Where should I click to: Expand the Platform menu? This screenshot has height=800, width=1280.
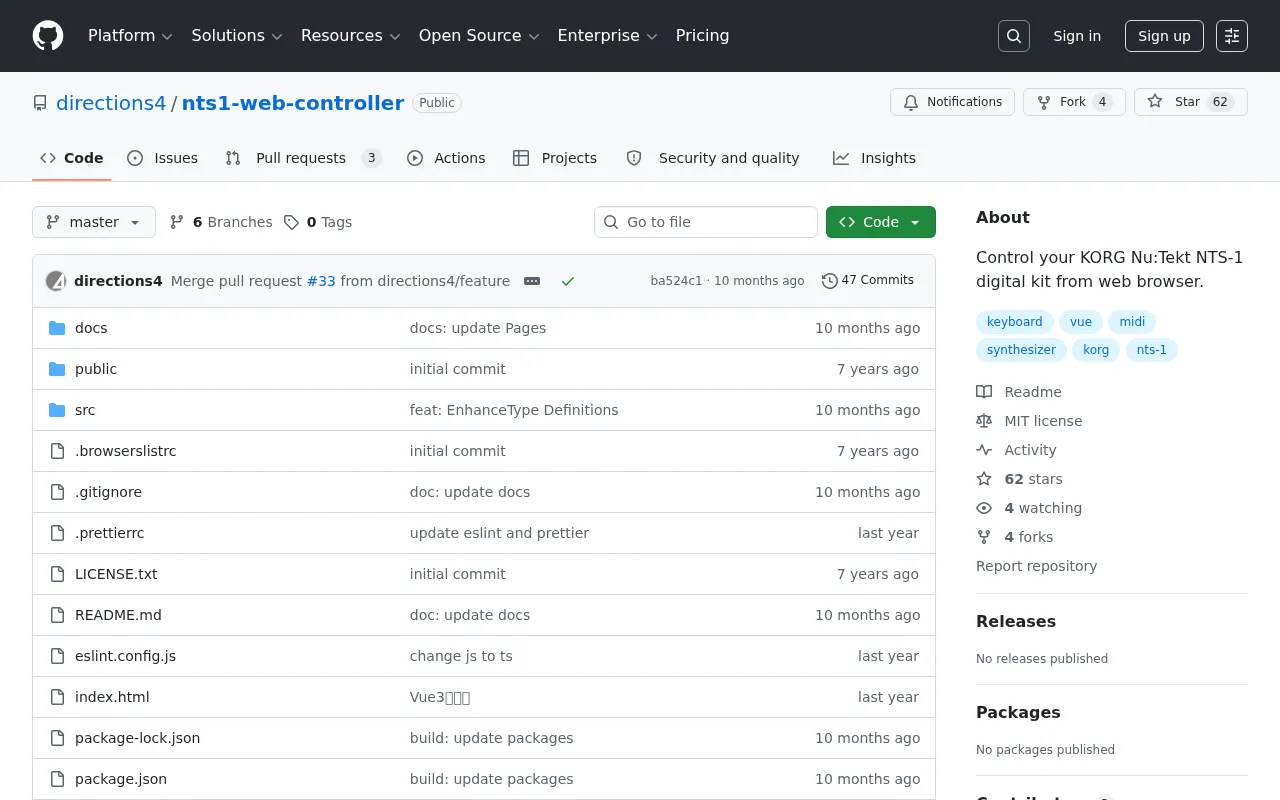coord(130,36)
